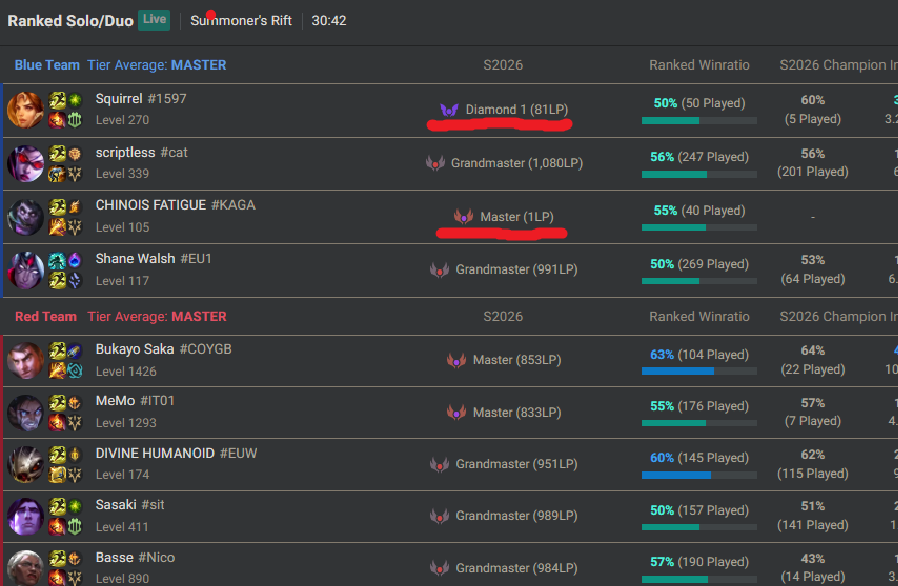Click the Ranked Solo/Duo title
898x586 pixels.
70,21
